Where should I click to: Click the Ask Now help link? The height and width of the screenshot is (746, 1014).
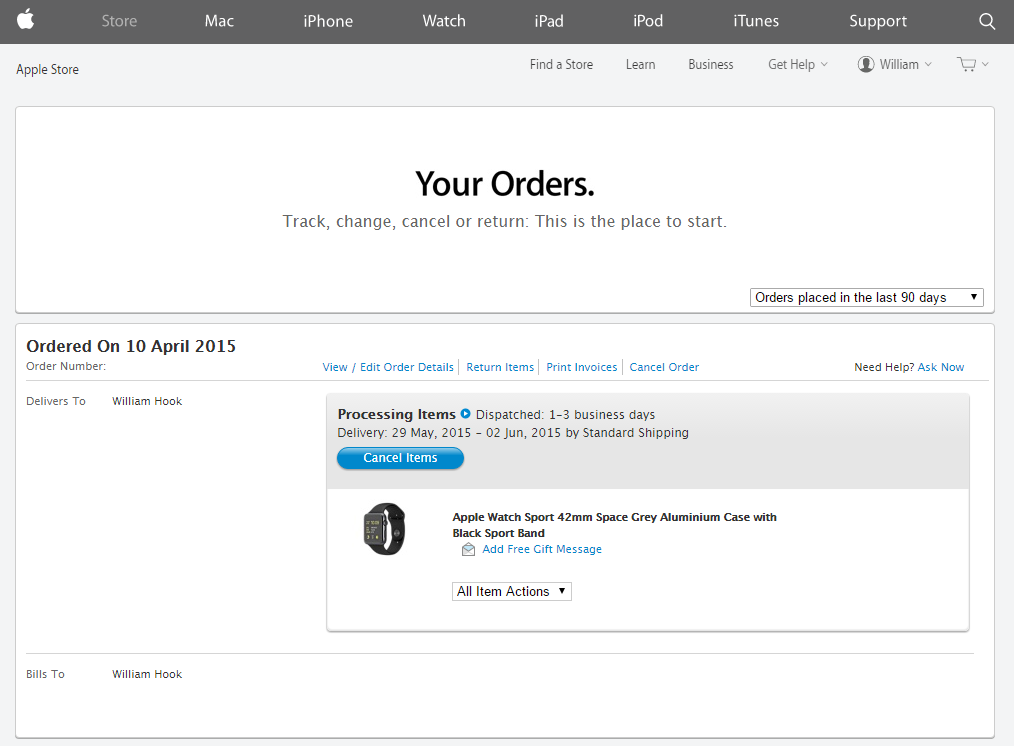(940, 367)
